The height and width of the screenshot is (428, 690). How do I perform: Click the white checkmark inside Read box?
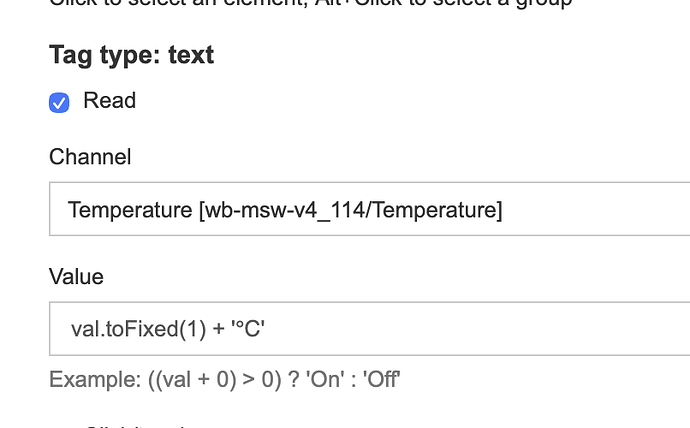[59, 103]
